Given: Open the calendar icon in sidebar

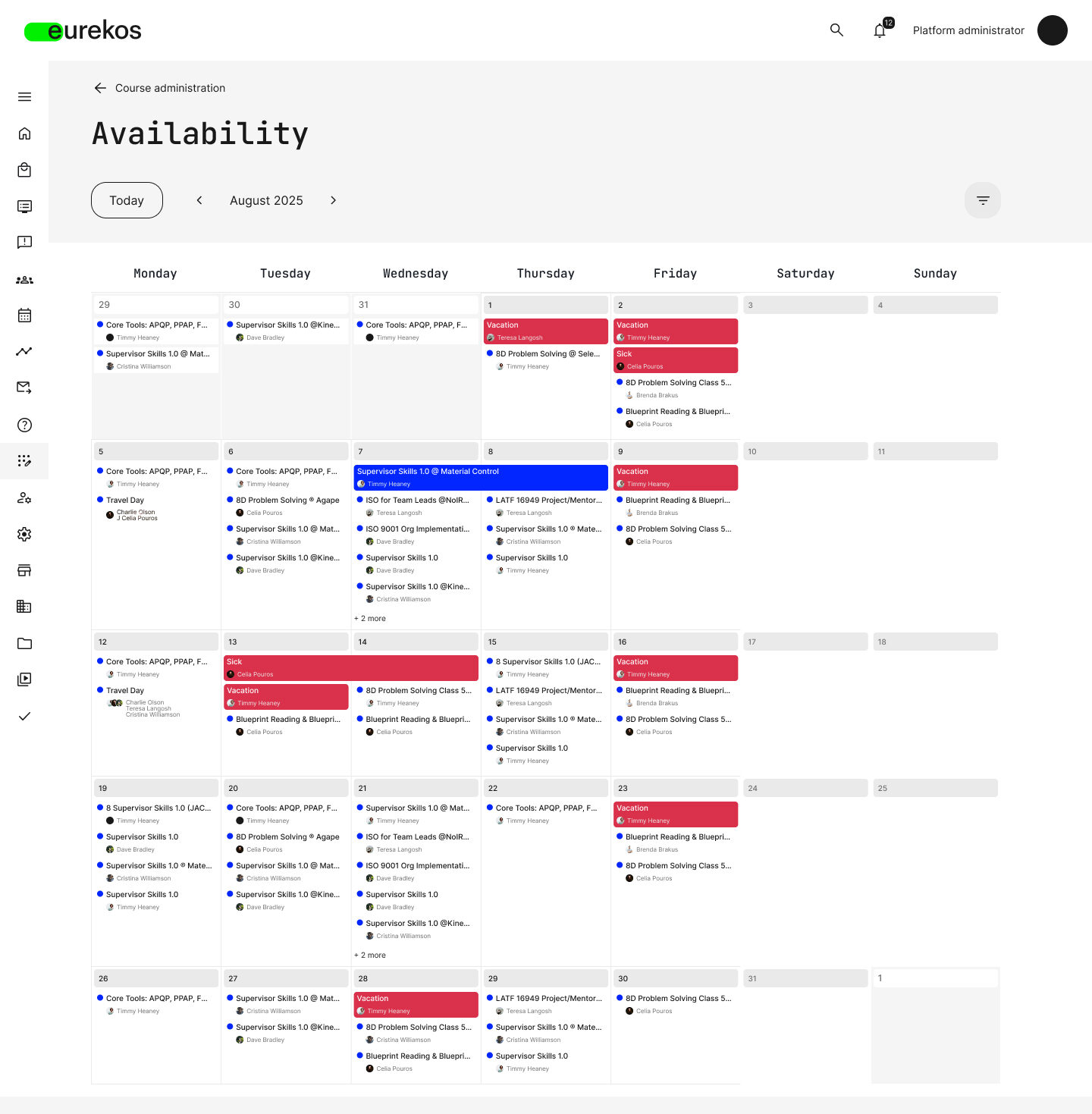Looking at the screenshot, I should point(24,315).
